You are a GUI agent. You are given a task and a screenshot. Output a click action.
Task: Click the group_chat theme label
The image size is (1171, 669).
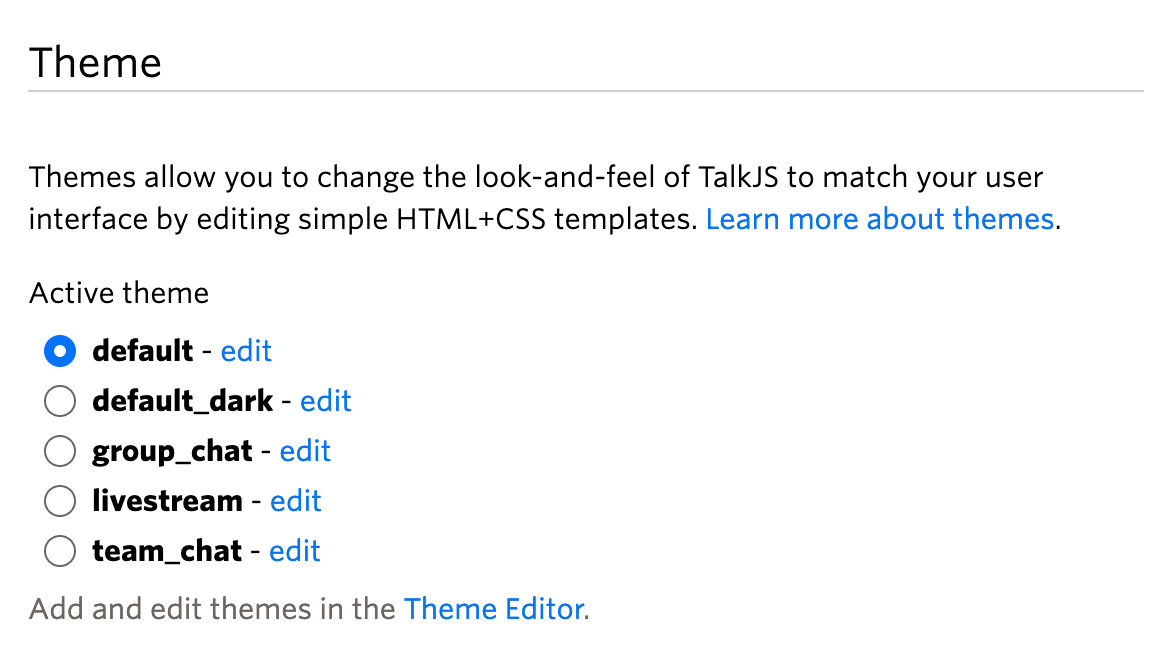click(170, 451)
